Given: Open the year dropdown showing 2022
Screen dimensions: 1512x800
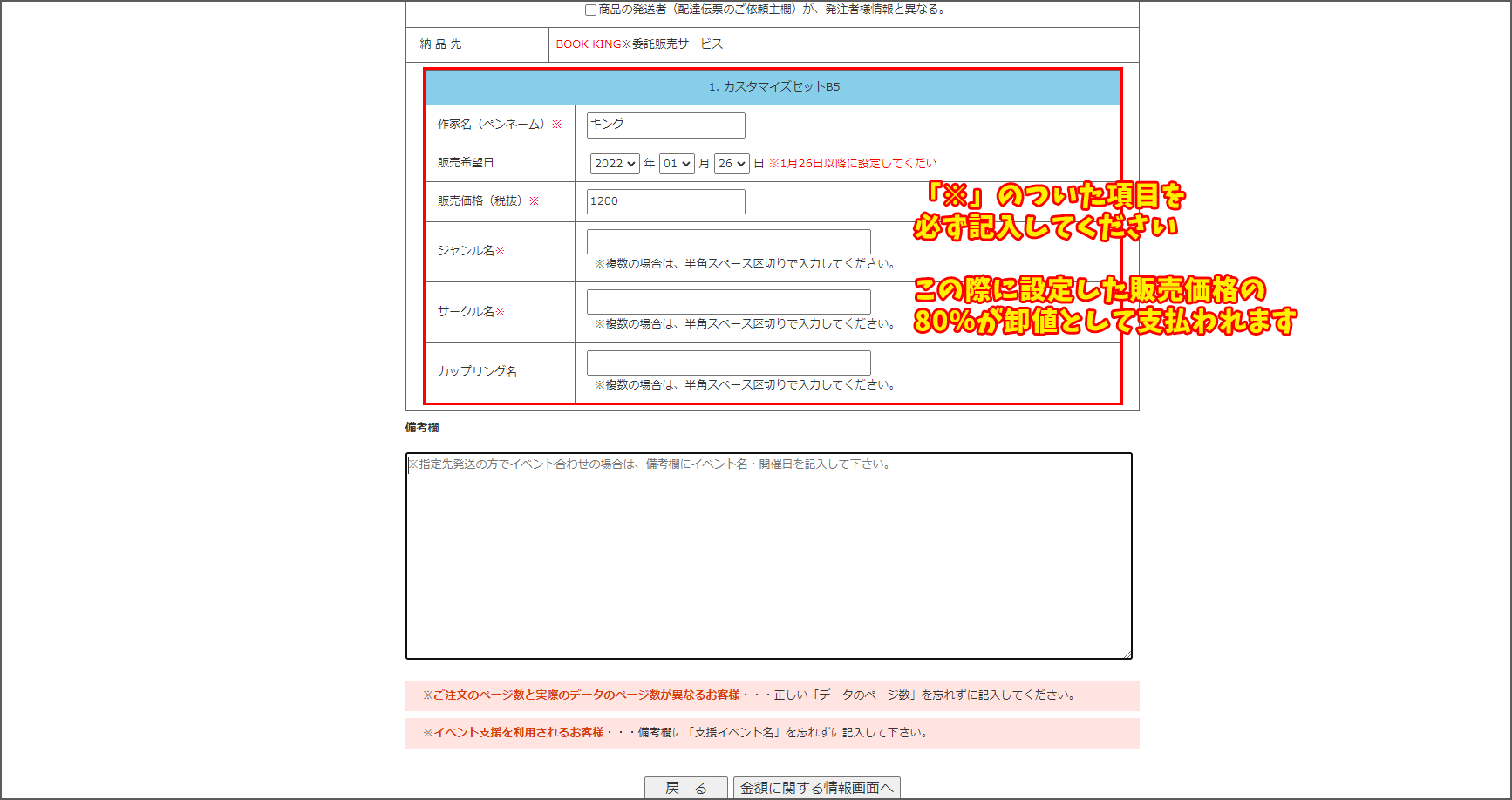Looking at the screenshot, I should click(615, 164).
